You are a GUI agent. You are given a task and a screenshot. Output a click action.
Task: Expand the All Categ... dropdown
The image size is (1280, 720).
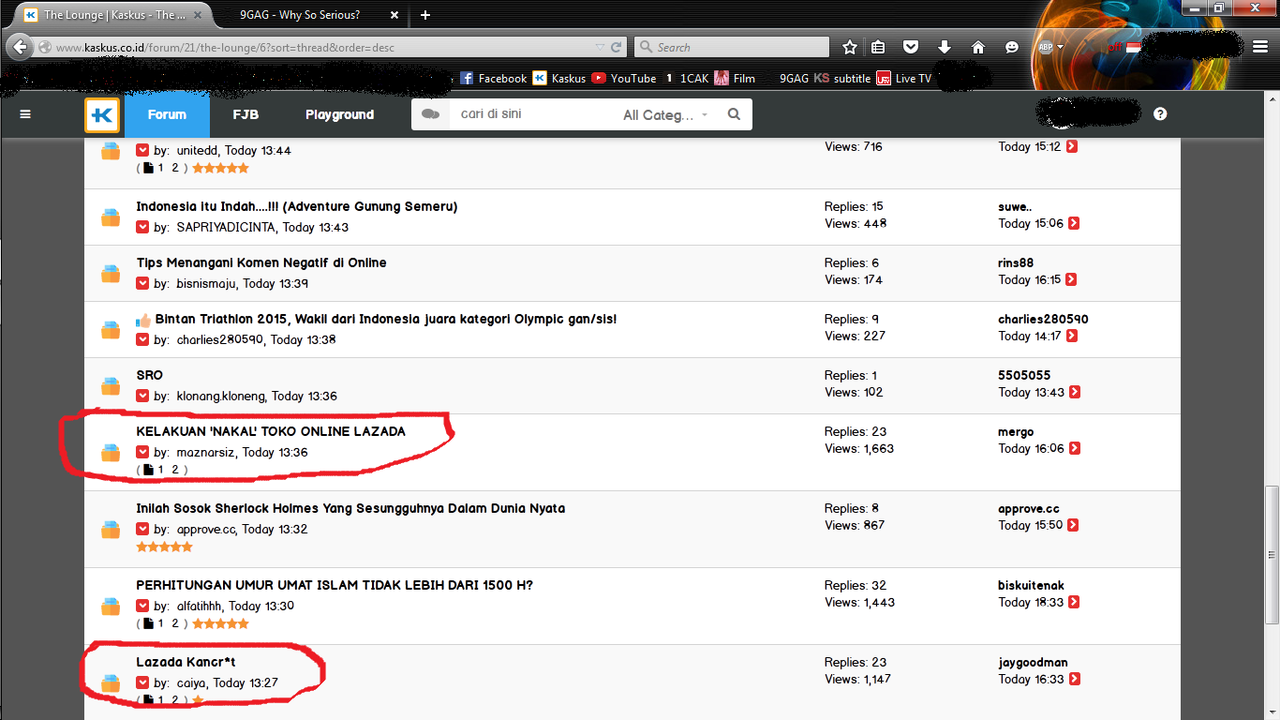665,115
